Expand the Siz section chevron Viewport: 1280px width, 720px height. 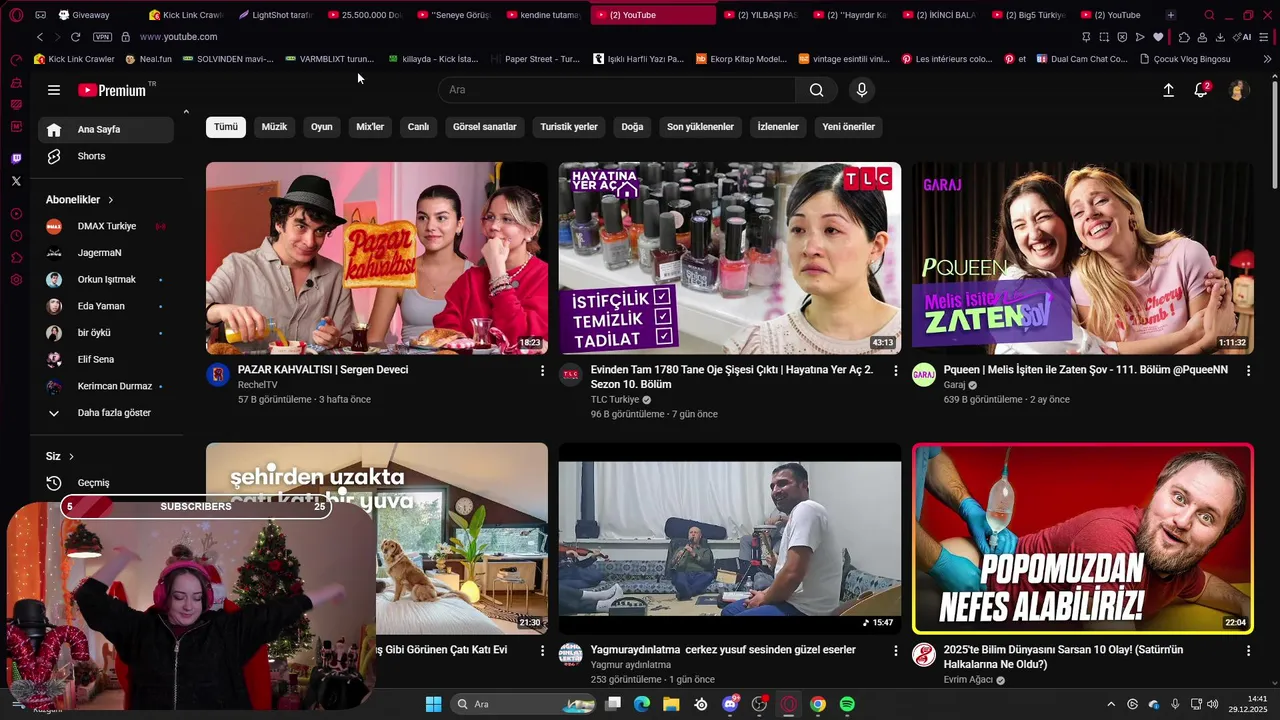71,457
